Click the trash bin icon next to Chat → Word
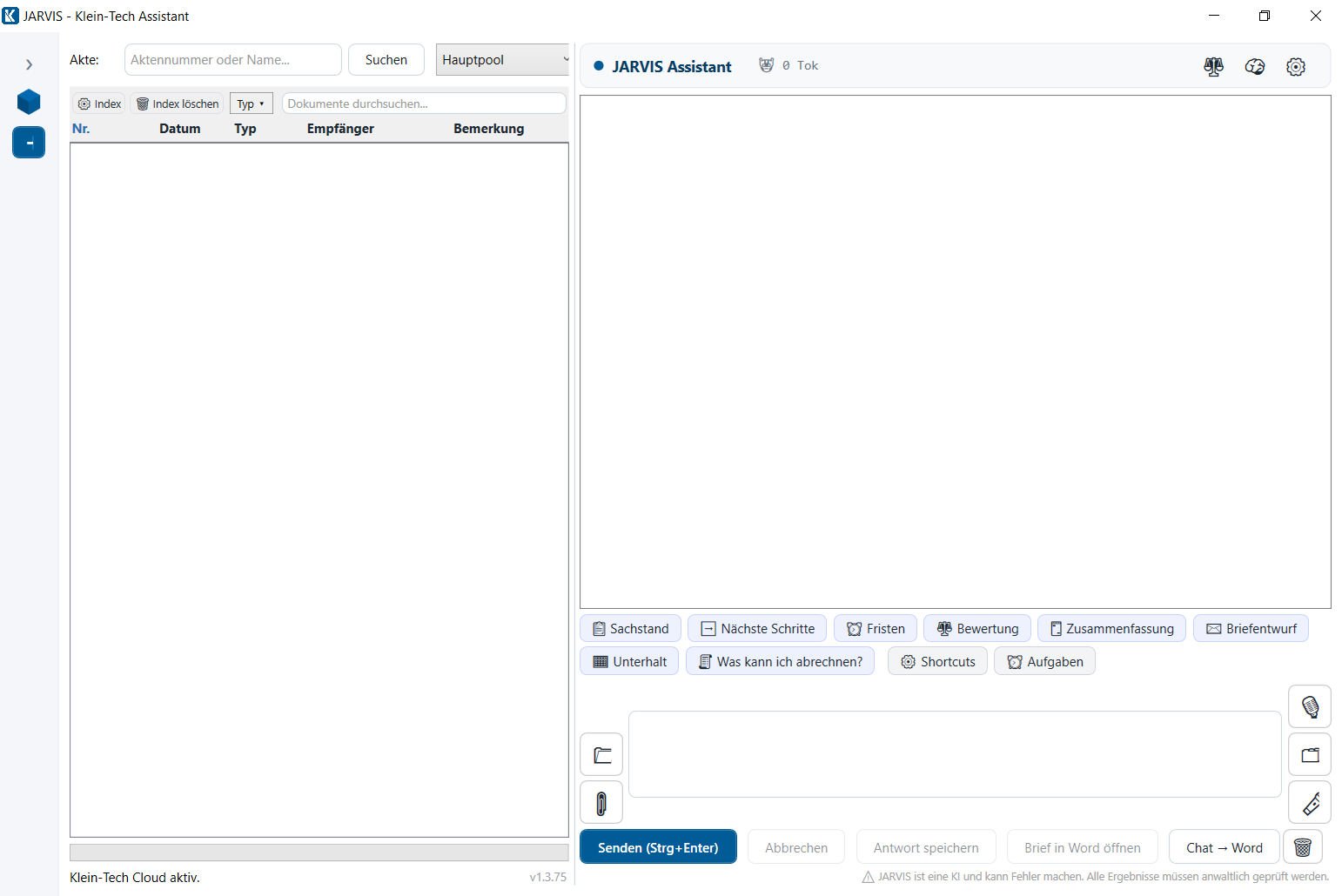 [x=1303, y=847]
